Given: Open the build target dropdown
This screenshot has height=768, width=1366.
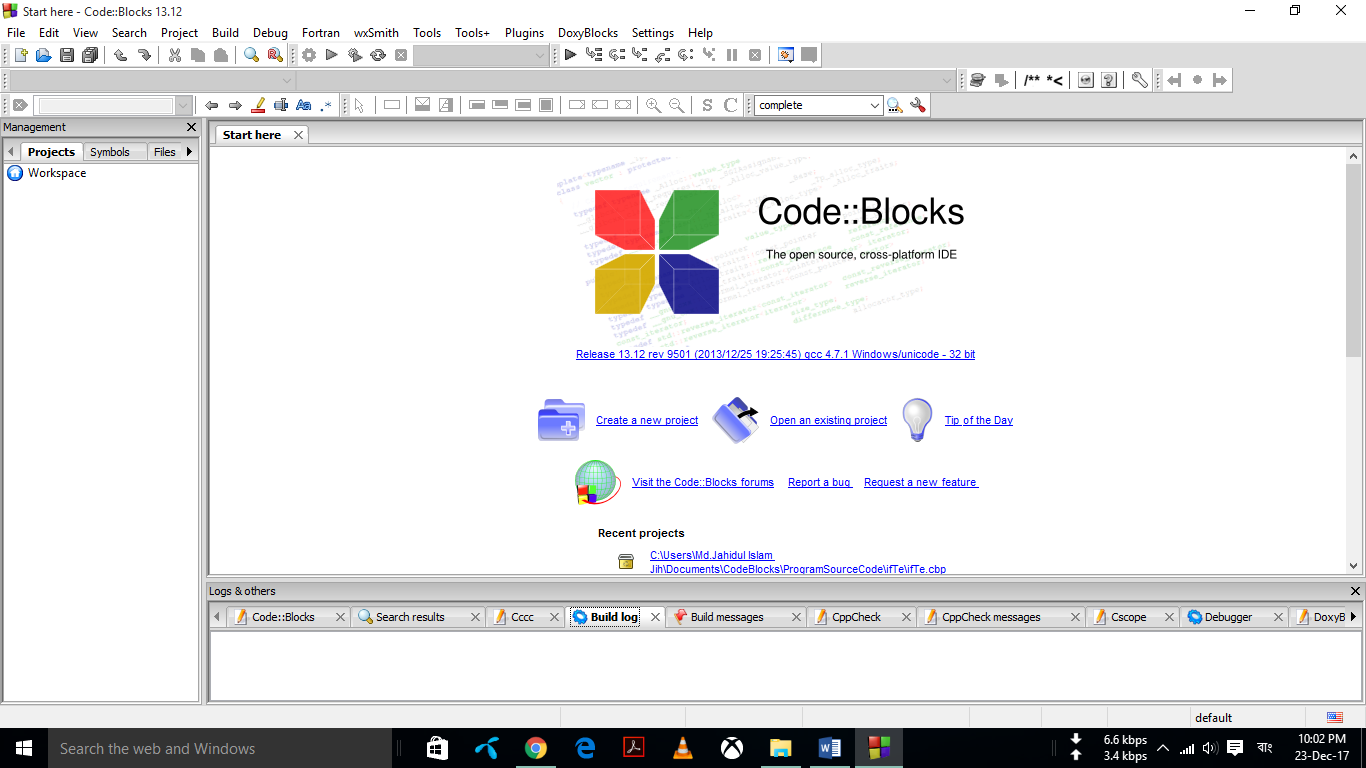Looking at the screenshot, I should (x=481, y=55).
